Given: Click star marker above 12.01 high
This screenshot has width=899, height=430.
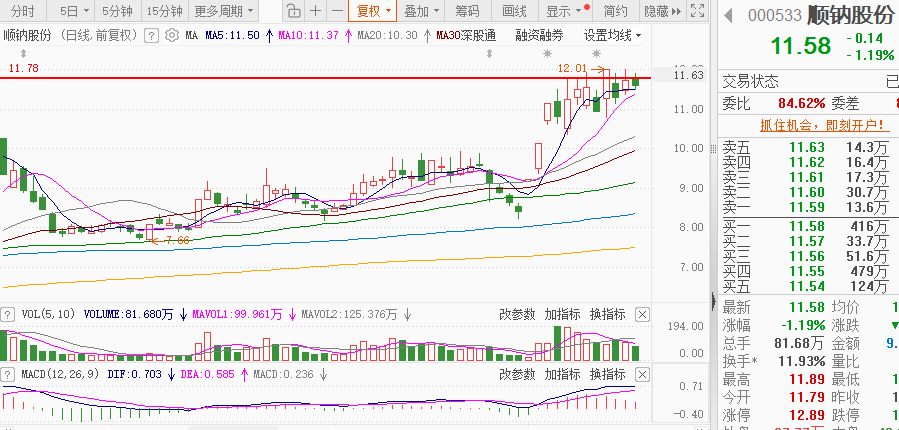Looking at the screenshot, I should coord(596,54).
